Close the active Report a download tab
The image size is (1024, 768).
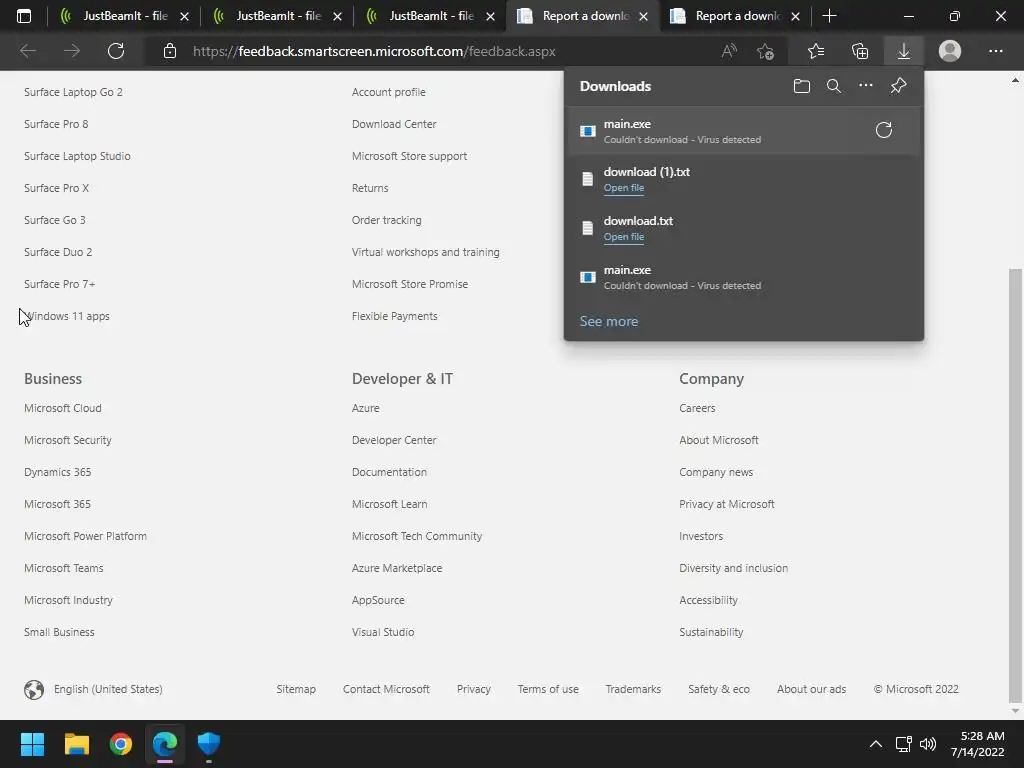pos(643,16)
